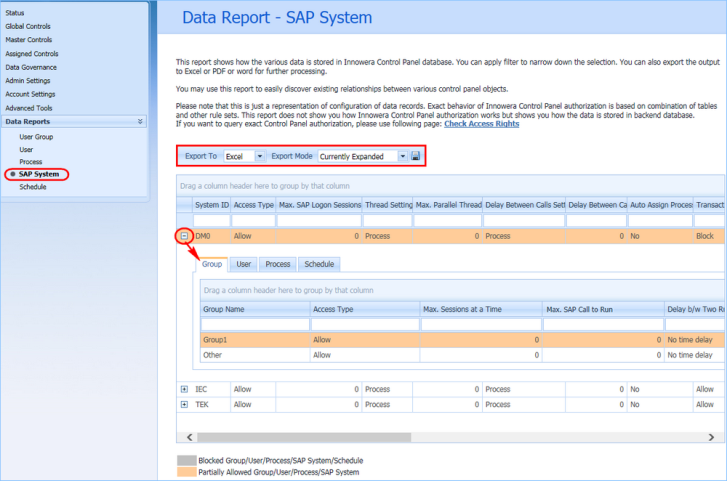Follow the Check Access Rights link
727x481 pixels.
482,124
